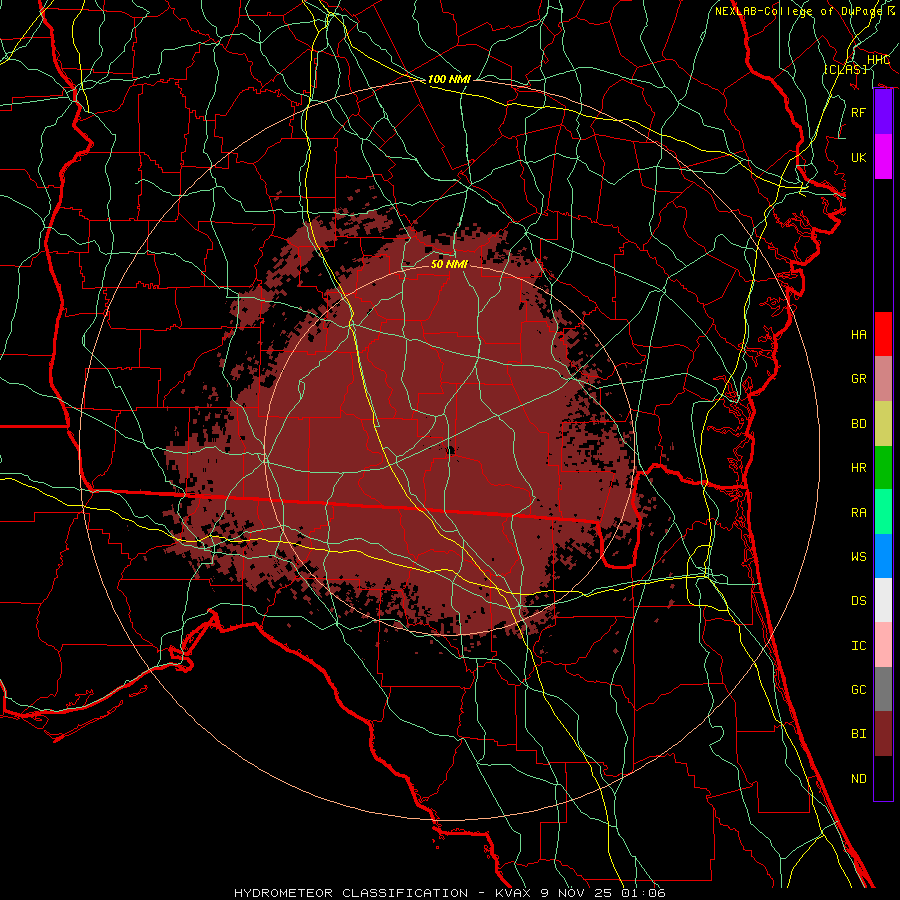Image resolution: width=900 pixels, height=900 pixels.
Task: Click the IC legend label
Action: tap(858, 646)
